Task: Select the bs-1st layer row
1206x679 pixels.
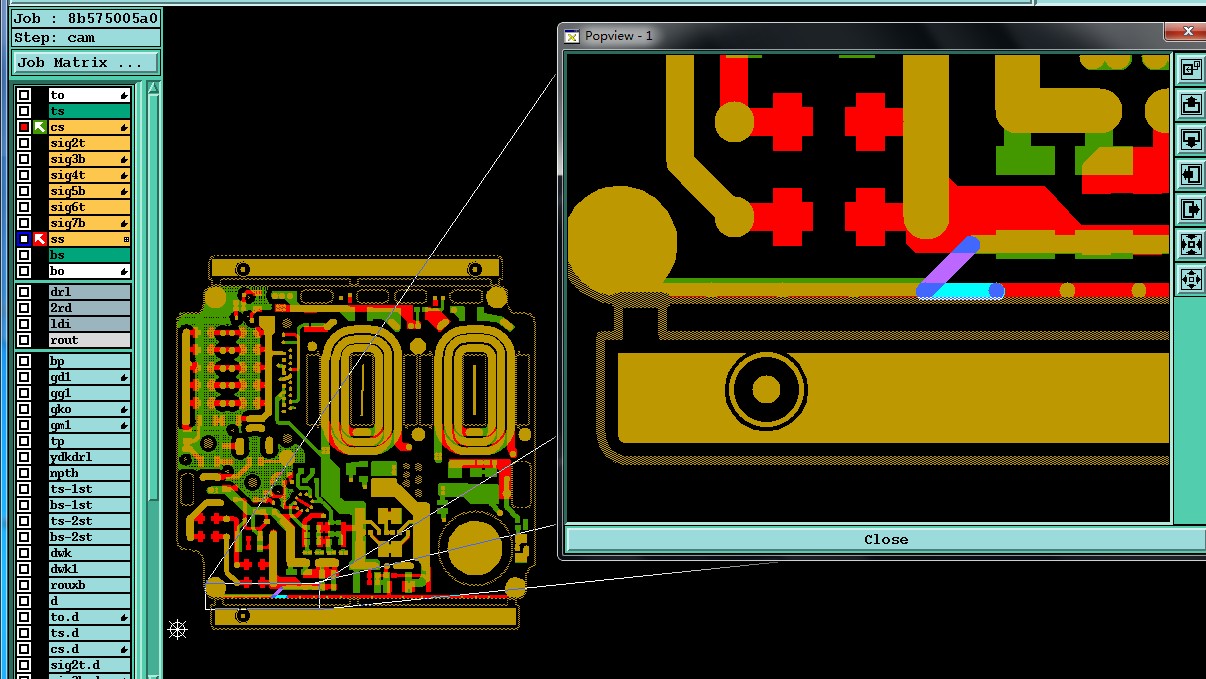Action: 89,505
